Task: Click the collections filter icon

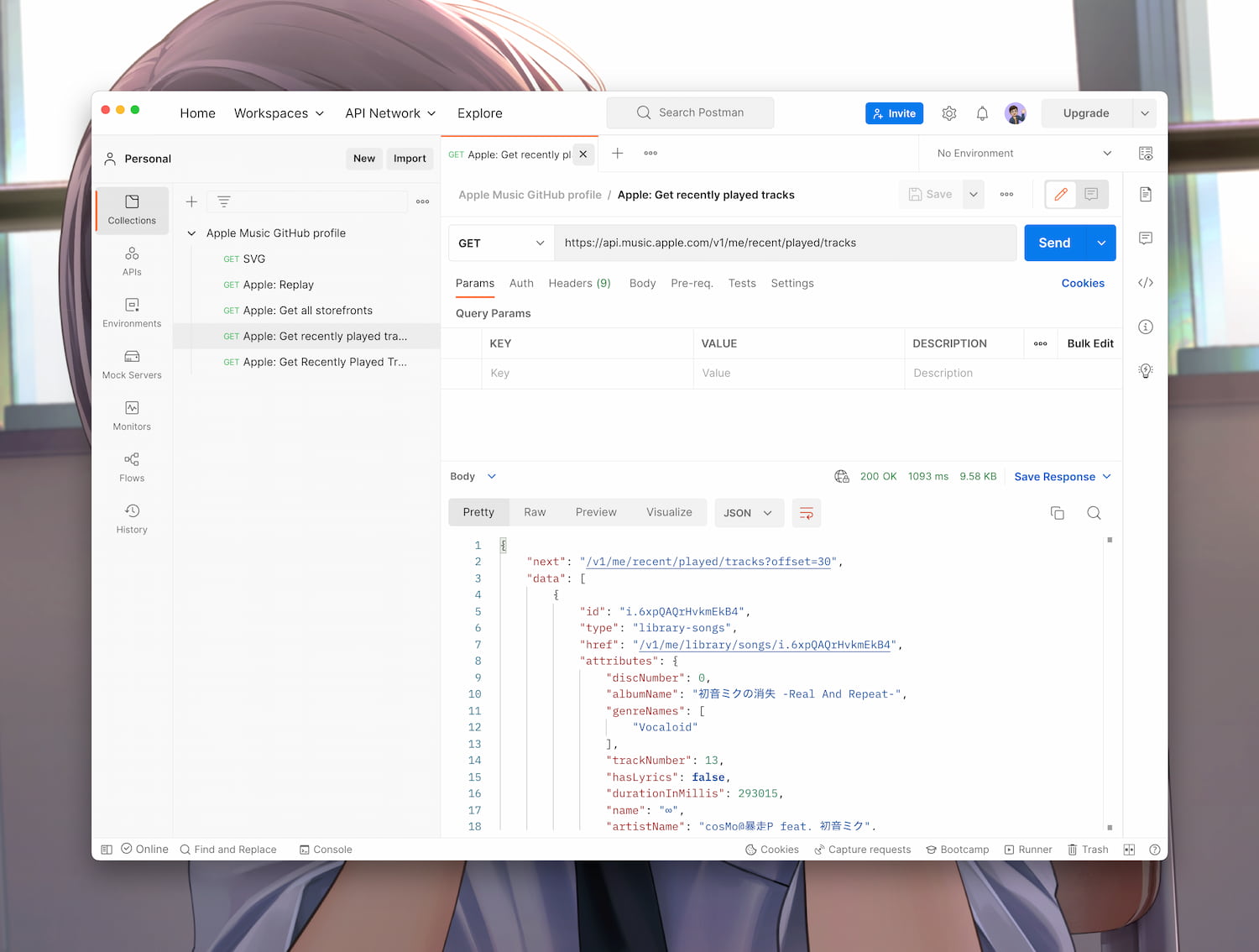Action: pyautogui.click(x=224, y=201)
